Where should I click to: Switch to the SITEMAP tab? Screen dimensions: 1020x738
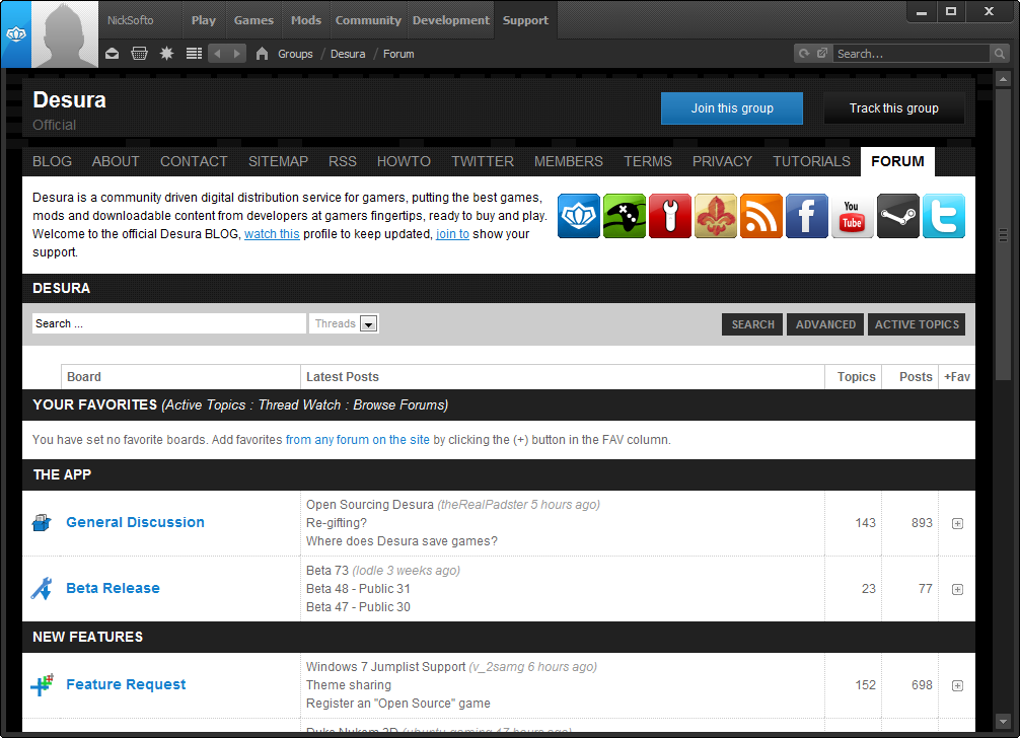click(x=278, y=161)
